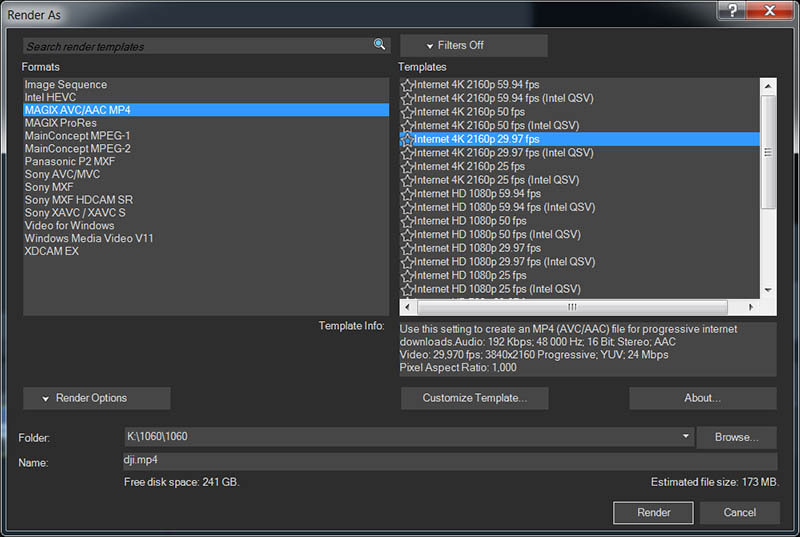
Task: Select Sony XAVC / XAVC S format
Action: tap(206, 213)
